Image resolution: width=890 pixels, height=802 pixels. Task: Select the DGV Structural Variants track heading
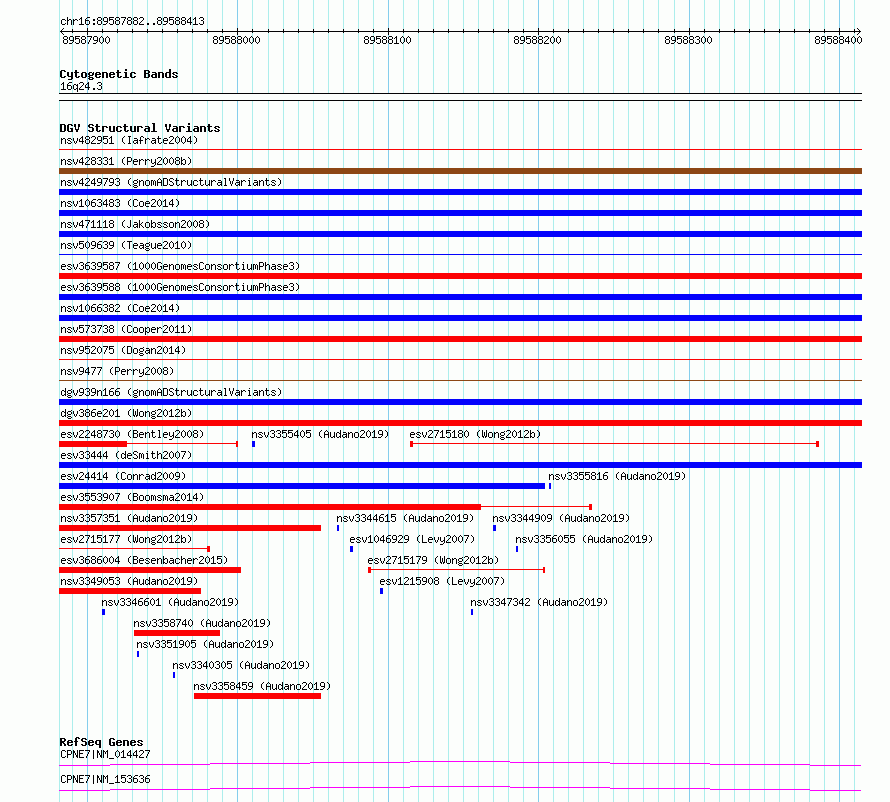click(x=140, y=128)
